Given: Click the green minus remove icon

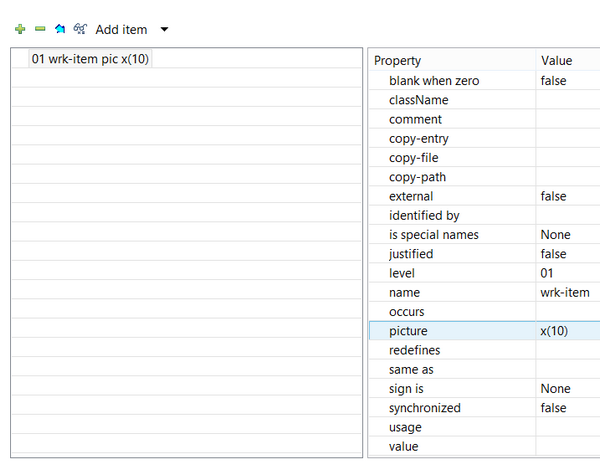Looking at the screenshot, I should pyautogui.click(x=40, y=30).
